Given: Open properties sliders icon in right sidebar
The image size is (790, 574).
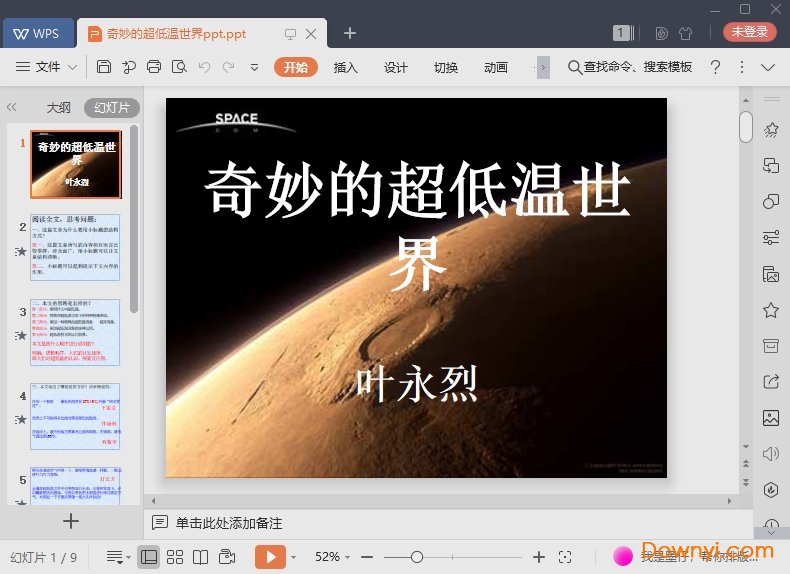Looking at the screenshot, I should click(x=771, y=237).
